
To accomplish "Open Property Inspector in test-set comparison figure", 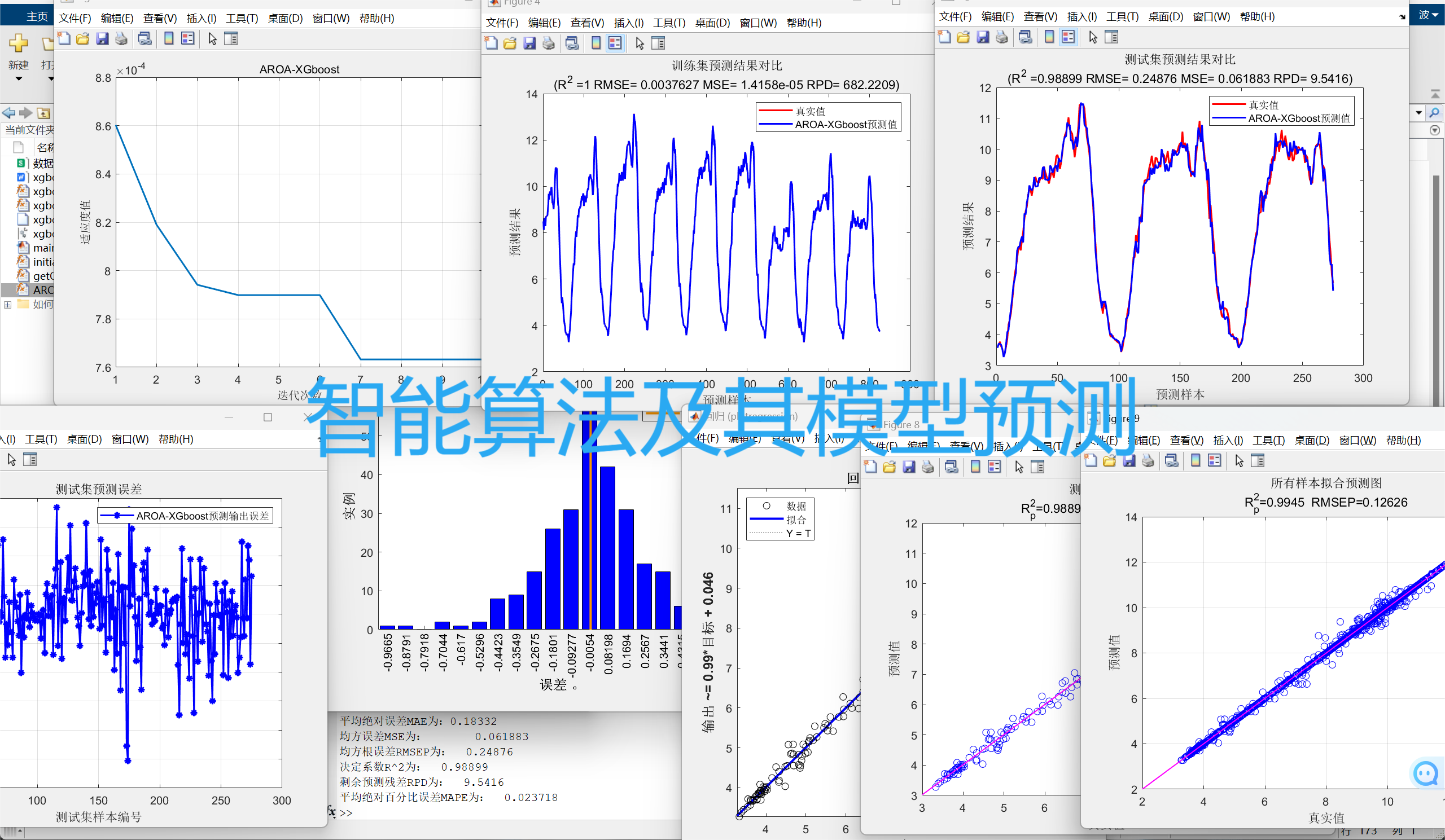I will [1111, 37].
